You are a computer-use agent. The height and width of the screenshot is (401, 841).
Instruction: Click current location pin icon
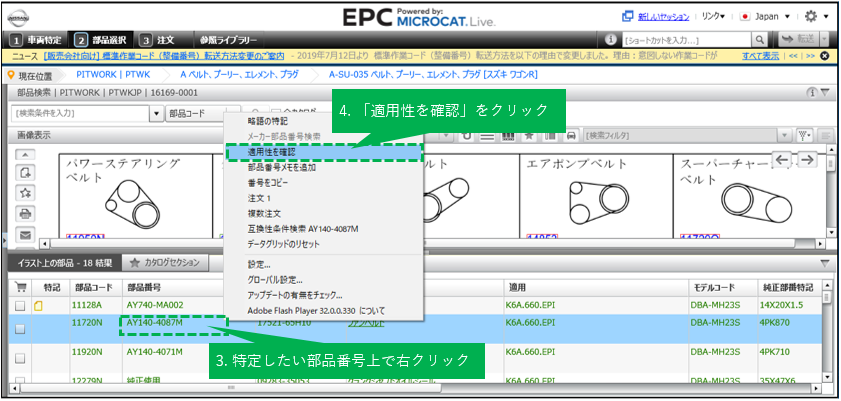click(11, 75)
